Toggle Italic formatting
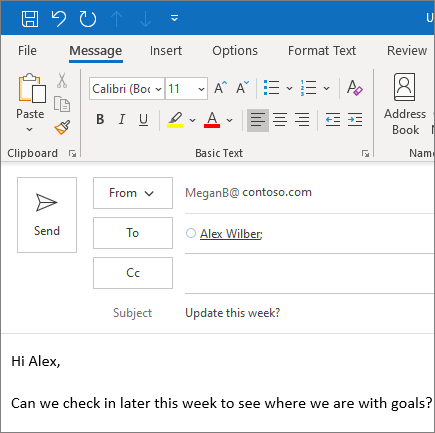The width and height of the screenshot is (435, 433). coord(122,119)
